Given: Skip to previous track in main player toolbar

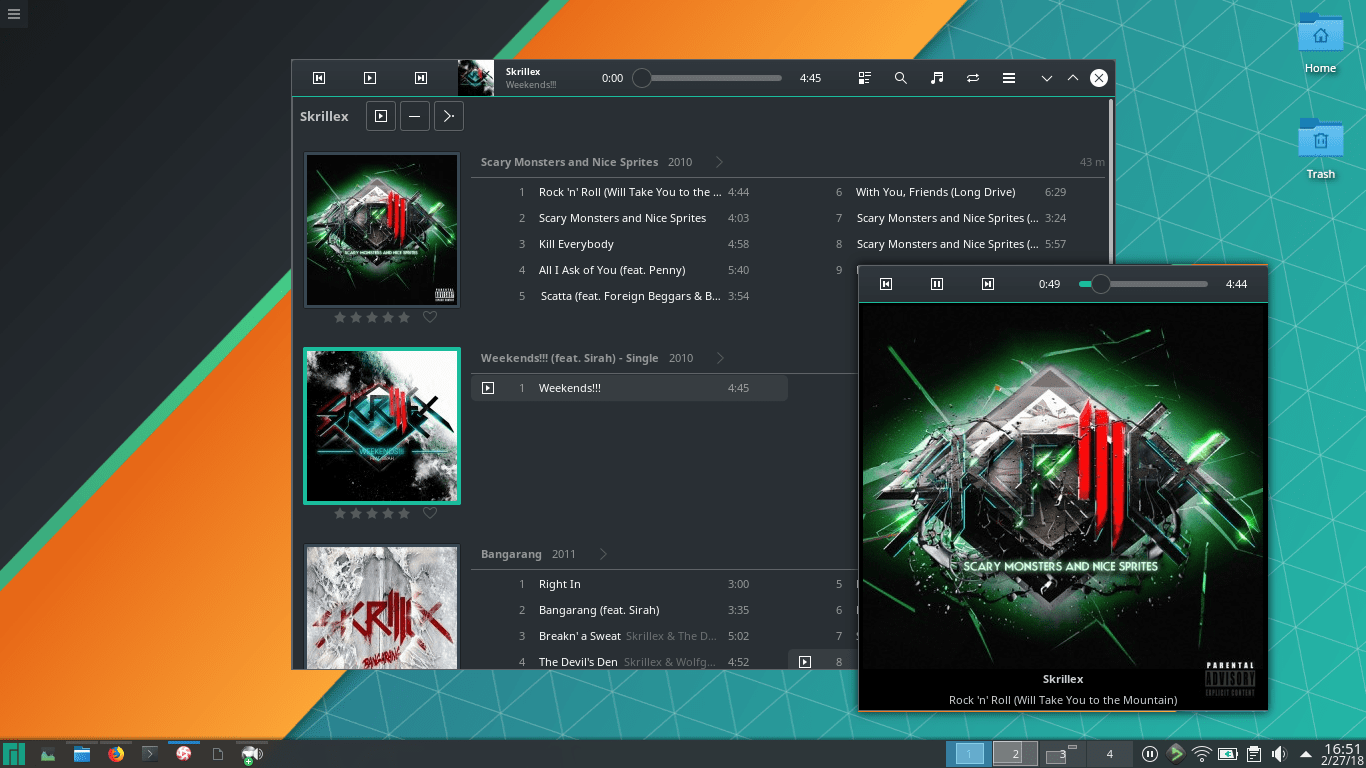Looking at the screenshot, I should [319, 78].
